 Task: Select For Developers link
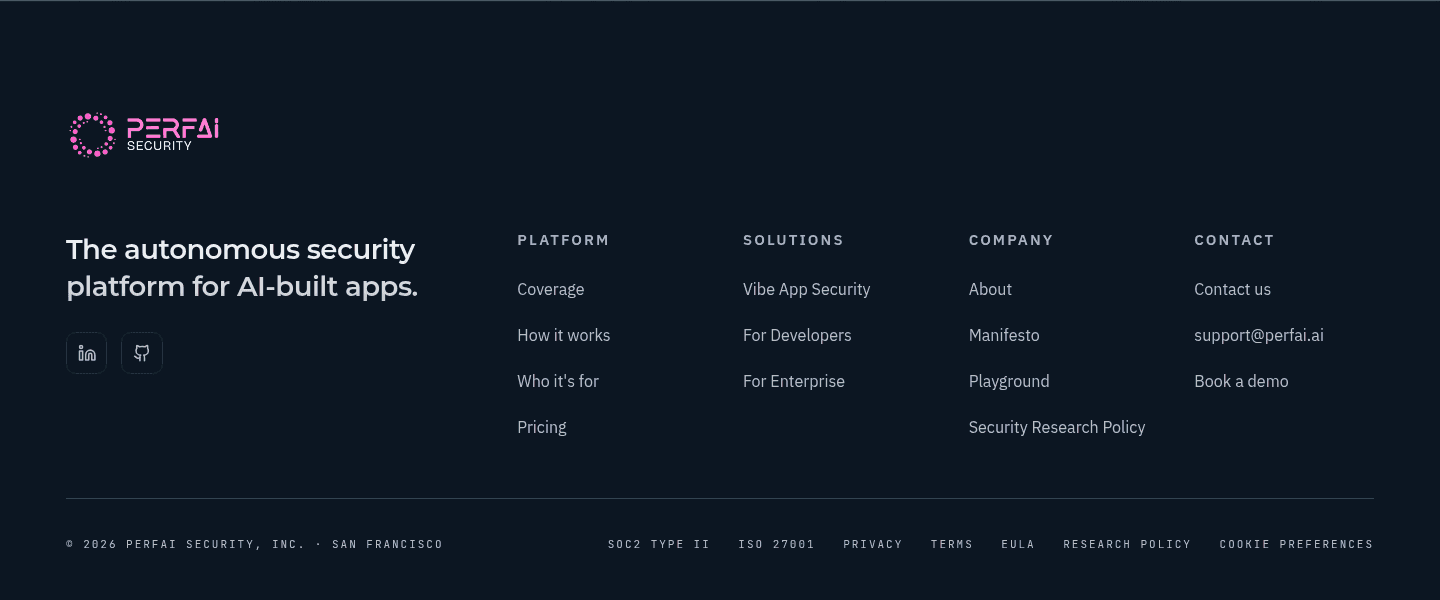pyautogui.click(x=797, y=335)
